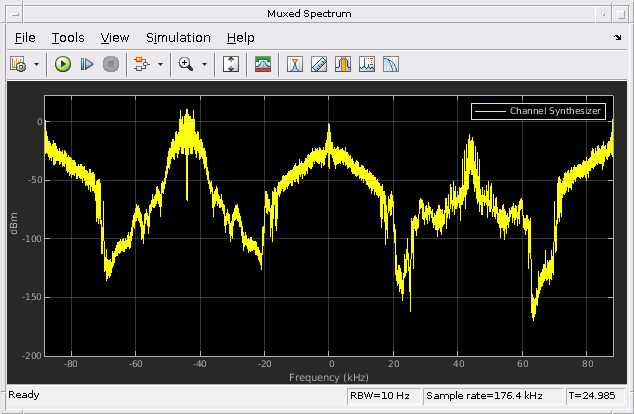The image size is (634, 414).
Task: Open the Spectrum Settings icon
Action: coord(262,64)
